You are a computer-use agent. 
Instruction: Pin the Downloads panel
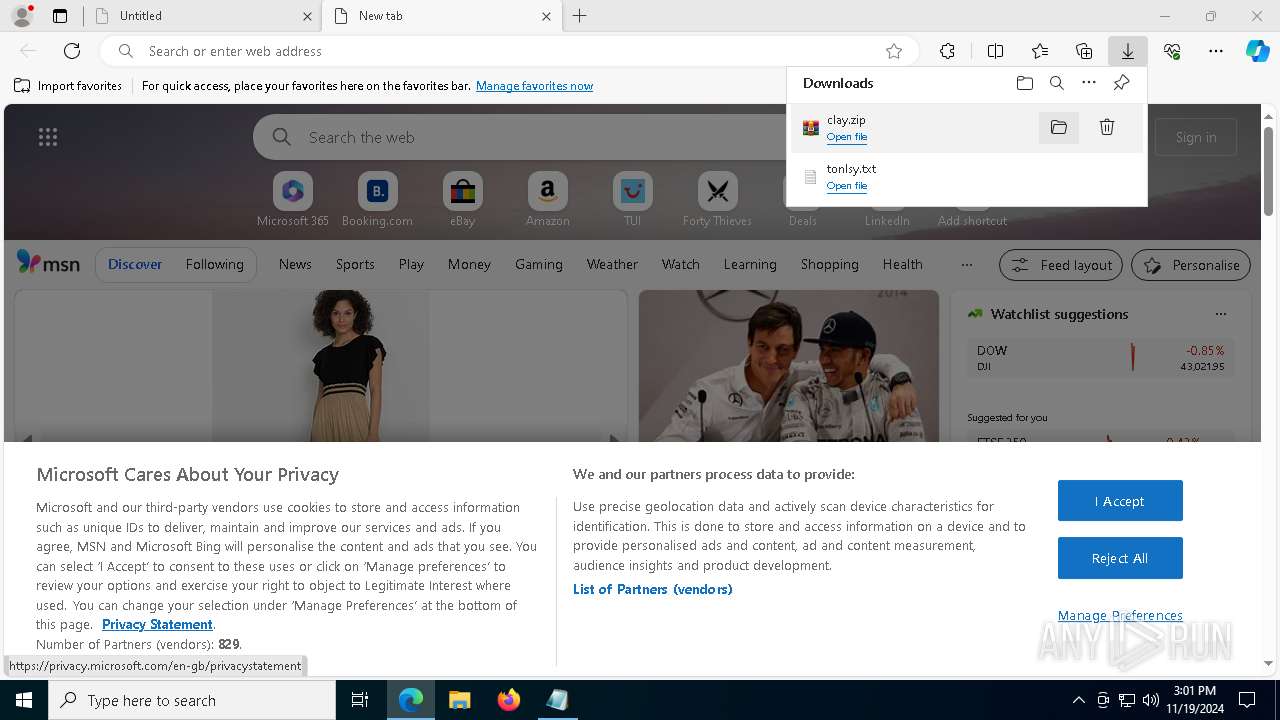pos(1121,83)
